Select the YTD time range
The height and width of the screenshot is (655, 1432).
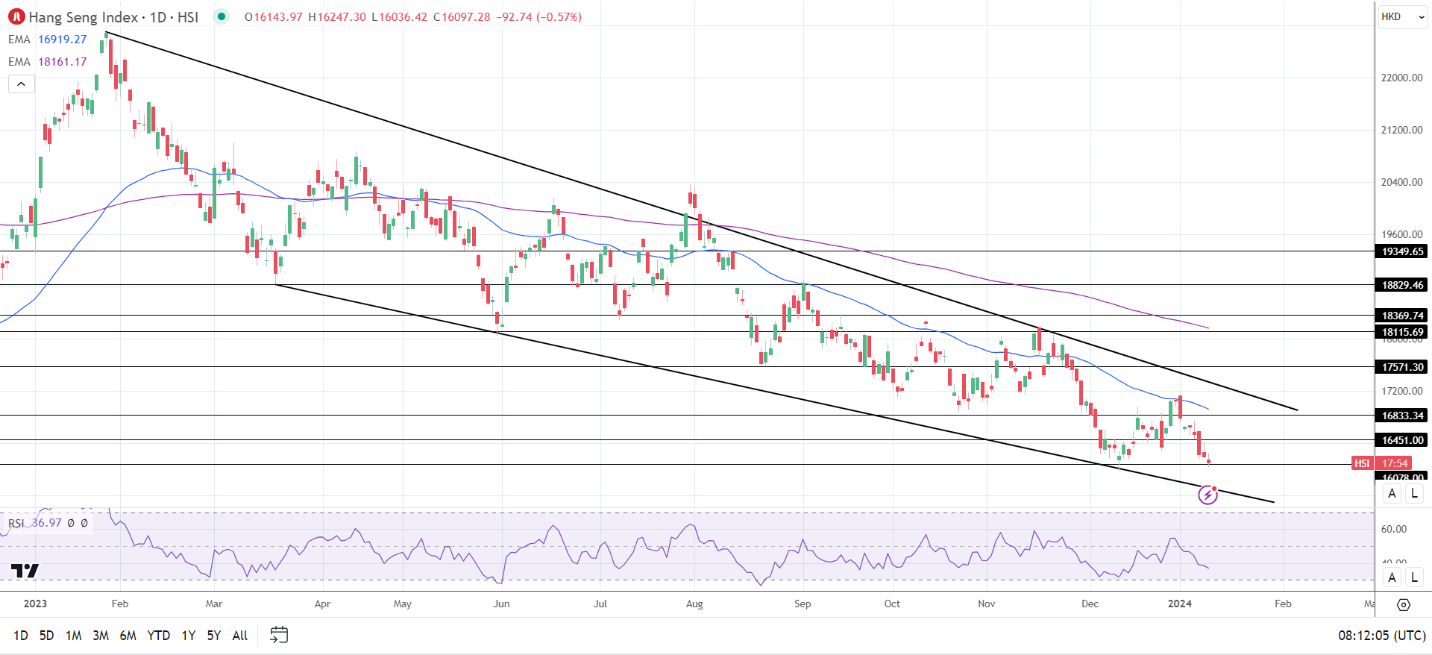158,635
